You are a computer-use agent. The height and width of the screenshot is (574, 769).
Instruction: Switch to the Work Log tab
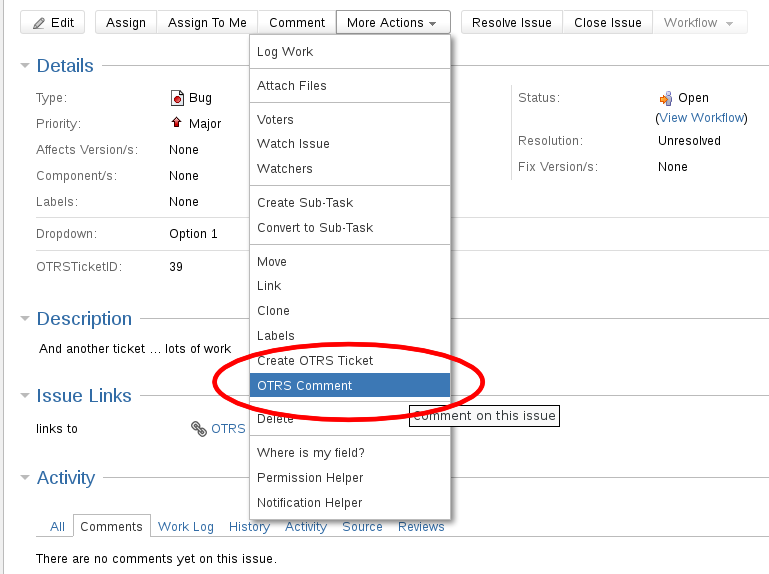coord(186,527)
